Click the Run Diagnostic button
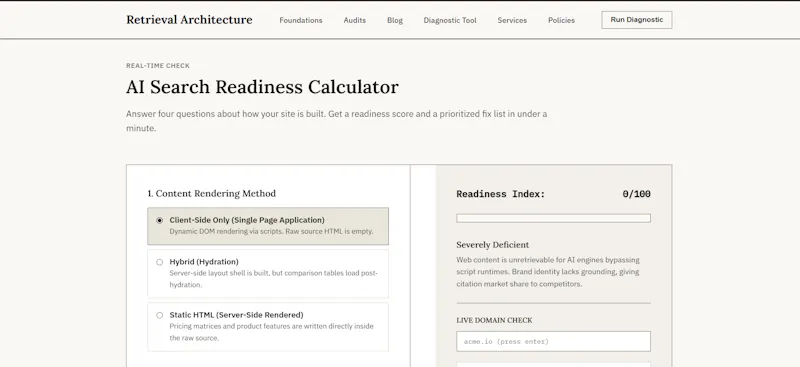Viewport: 800px width, 367px height. click(x=637, y=20)
